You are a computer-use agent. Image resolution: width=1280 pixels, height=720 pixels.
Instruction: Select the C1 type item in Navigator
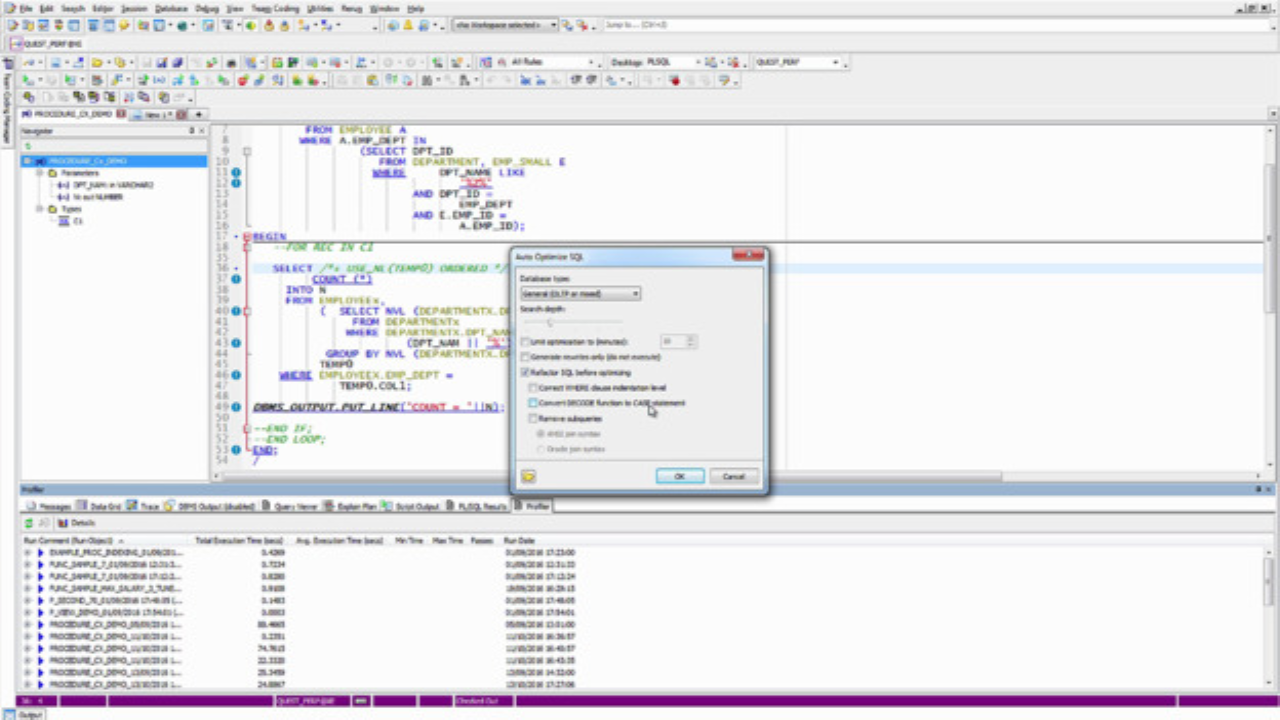coord(71,221)
